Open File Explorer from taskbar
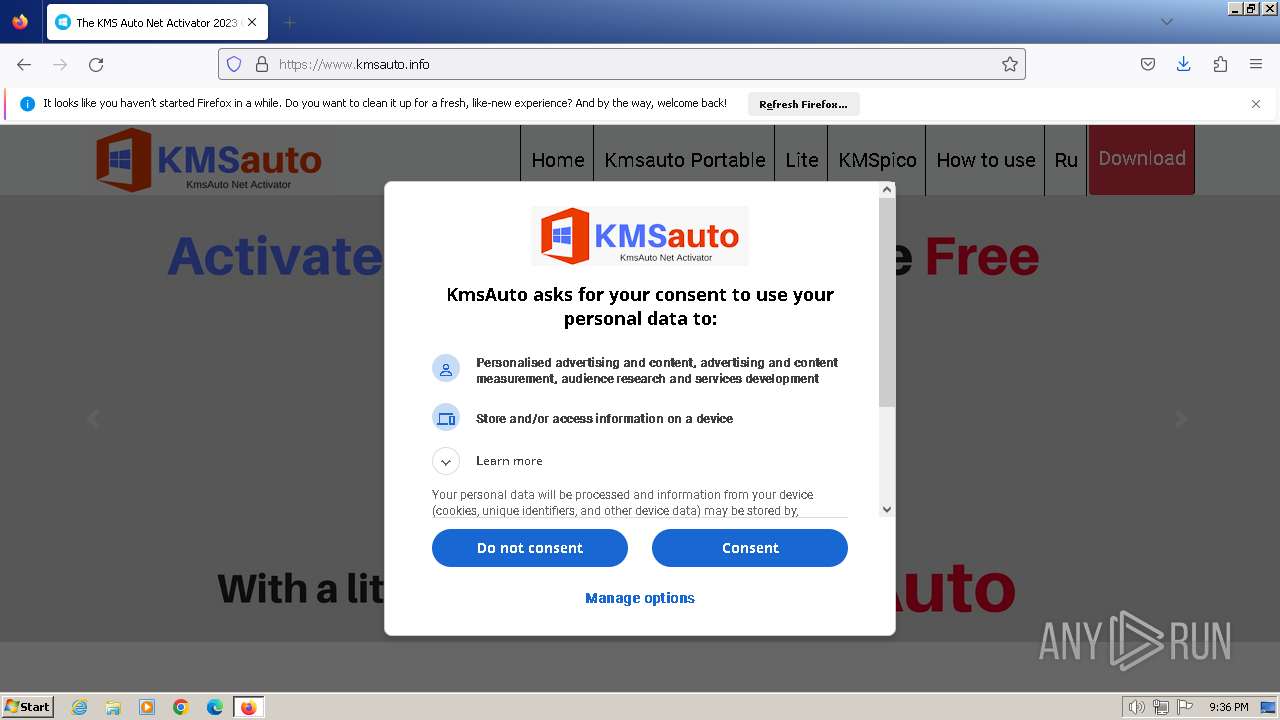Screen dimensions: 1280x720 point(113,707)
